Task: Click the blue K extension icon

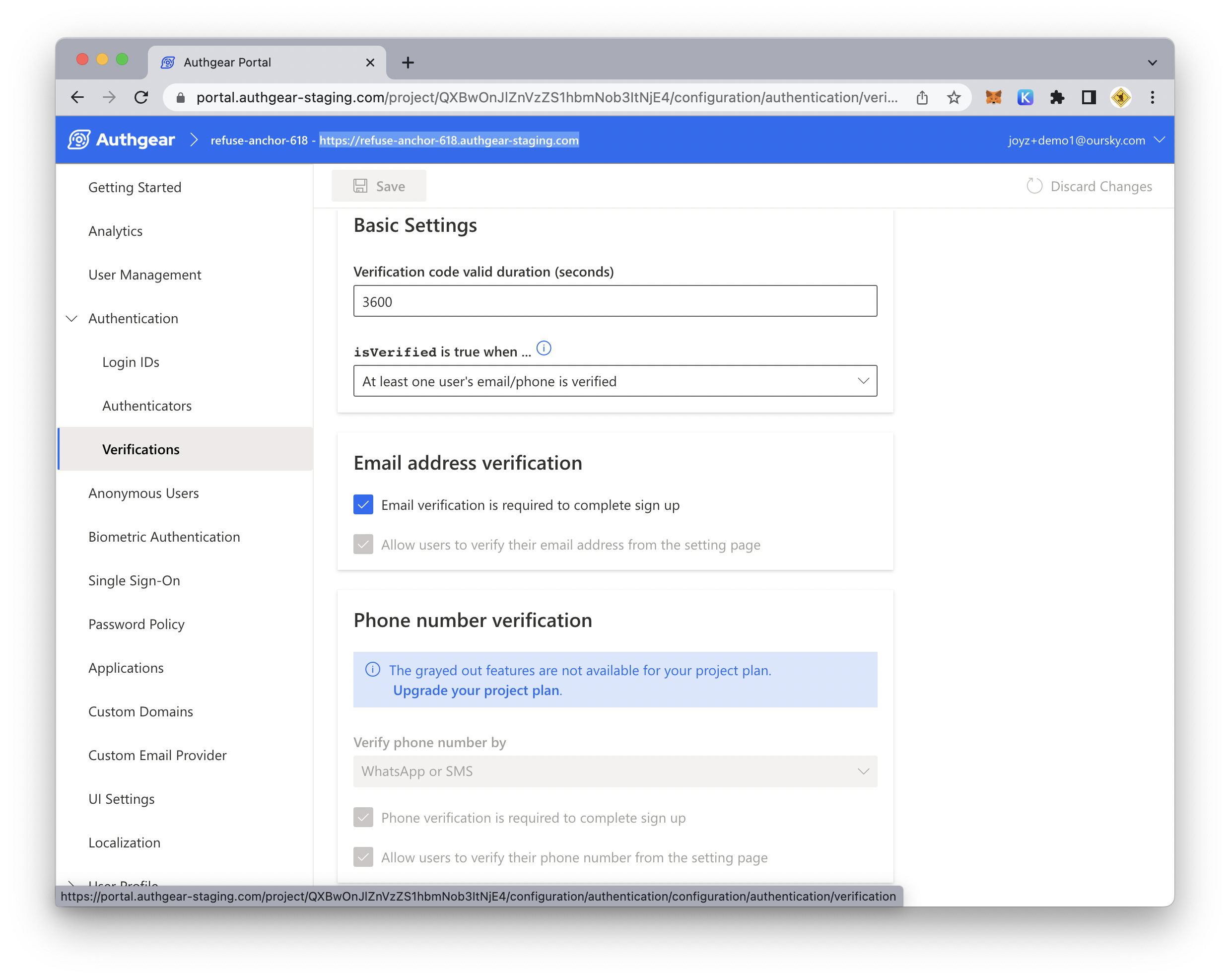Action: pos(1025,98)
